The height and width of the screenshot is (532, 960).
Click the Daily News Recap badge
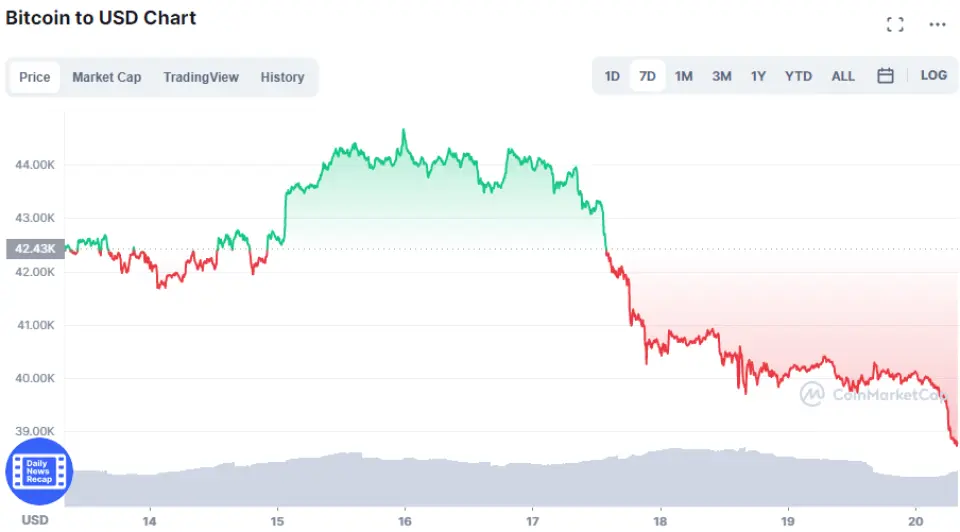[39, 471]
